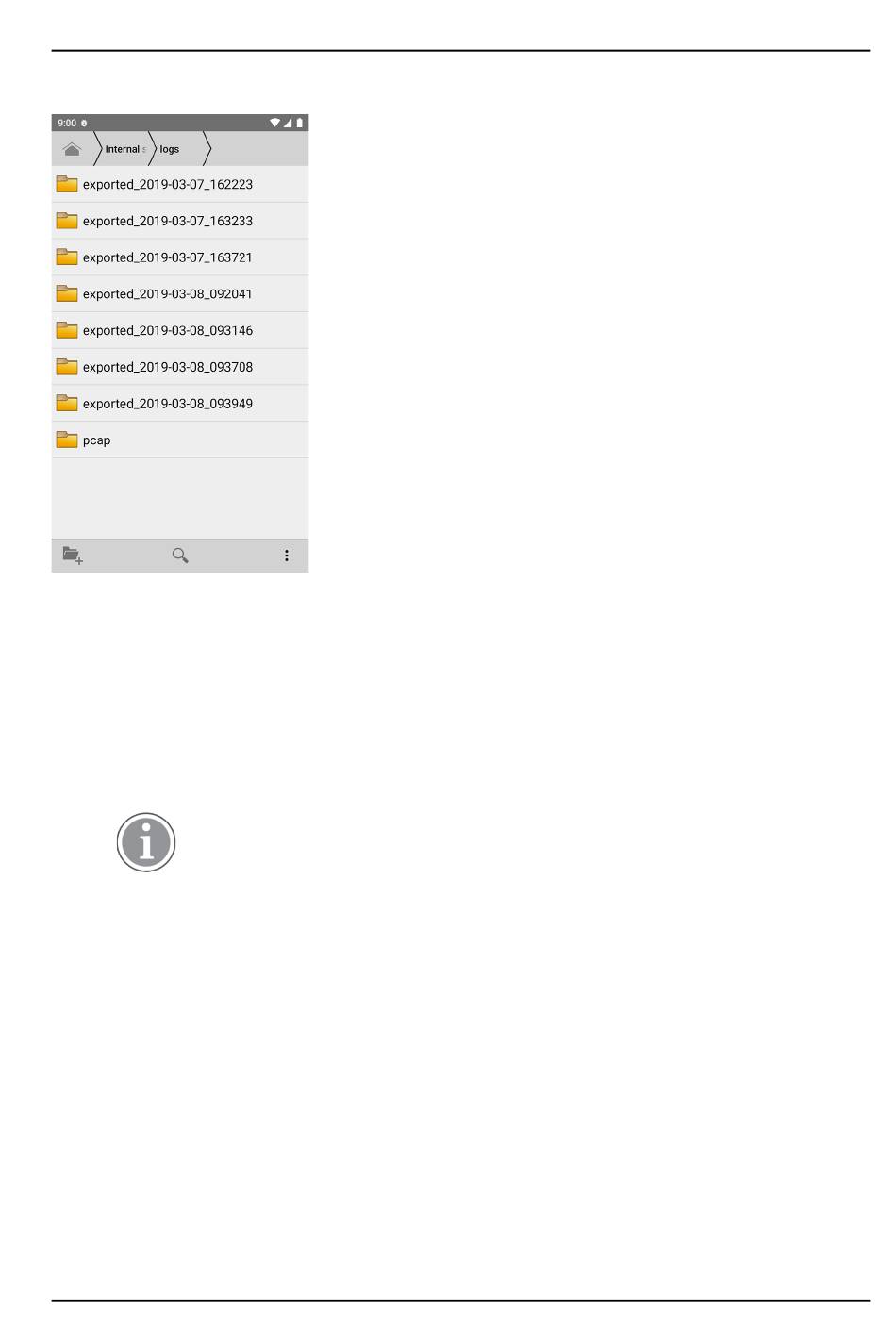The image size is (896, 1328).
Task: Select the Internal breadcrumb segment
Action: 123,149
